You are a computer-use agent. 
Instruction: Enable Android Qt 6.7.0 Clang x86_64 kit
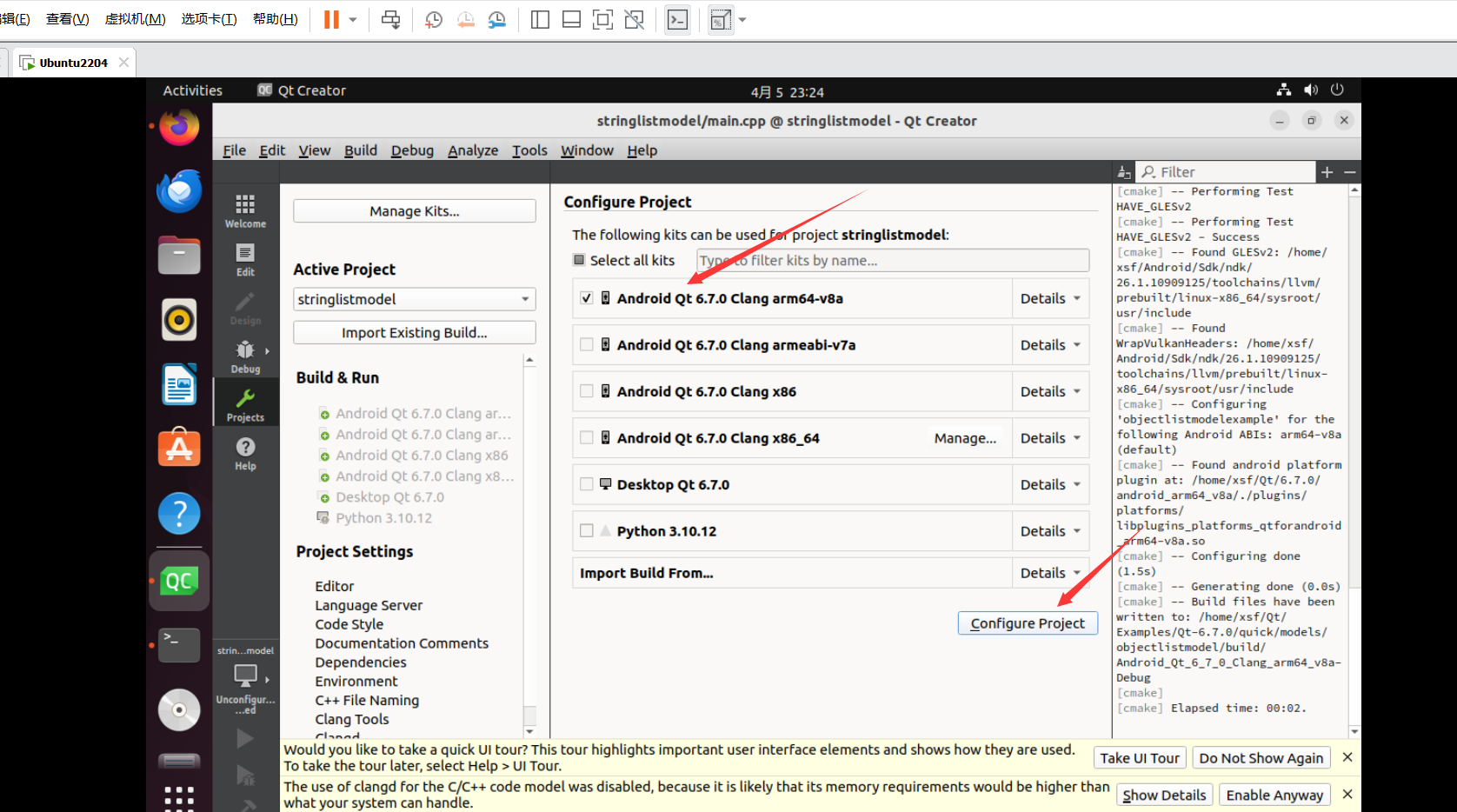pos(587,437)
